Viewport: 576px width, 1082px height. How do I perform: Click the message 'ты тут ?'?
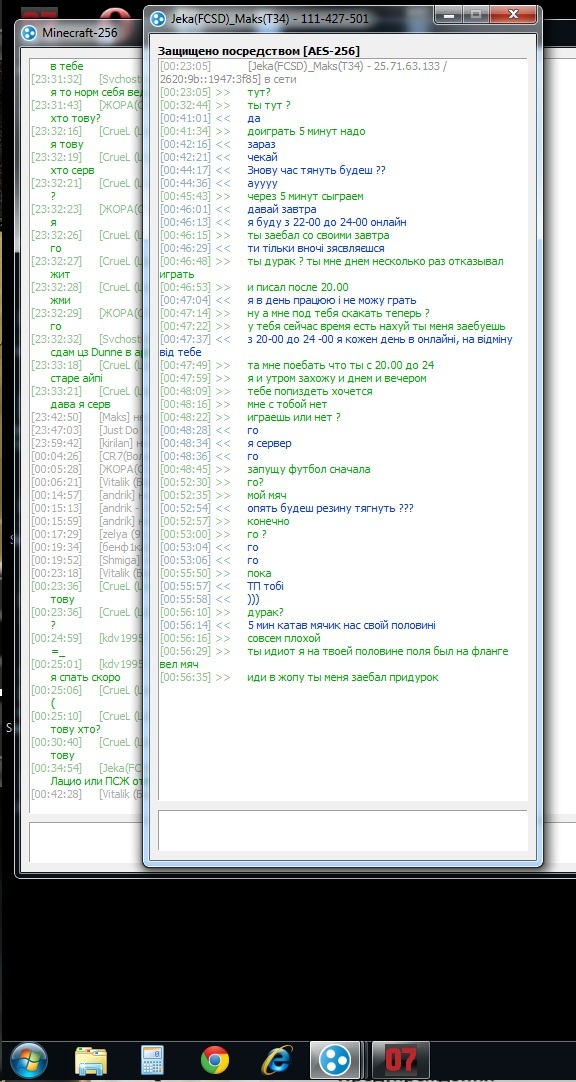point(268,106)
